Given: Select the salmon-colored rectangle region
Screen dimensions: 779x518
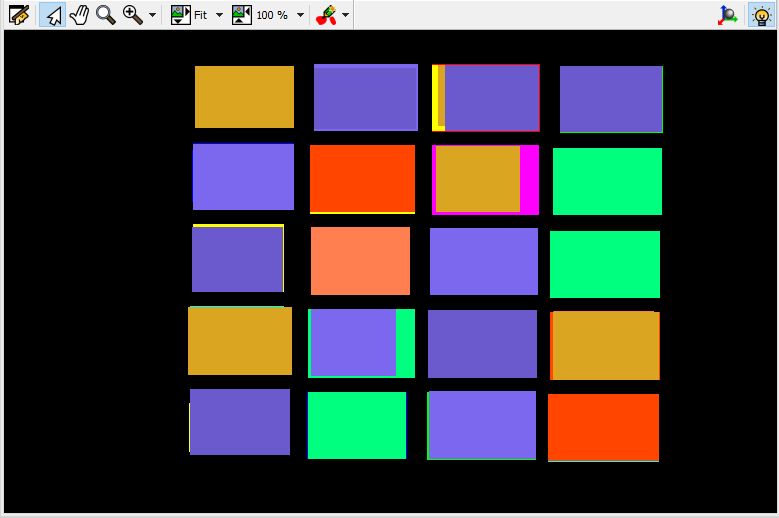Looking at the screenshot, I should 361,261.
